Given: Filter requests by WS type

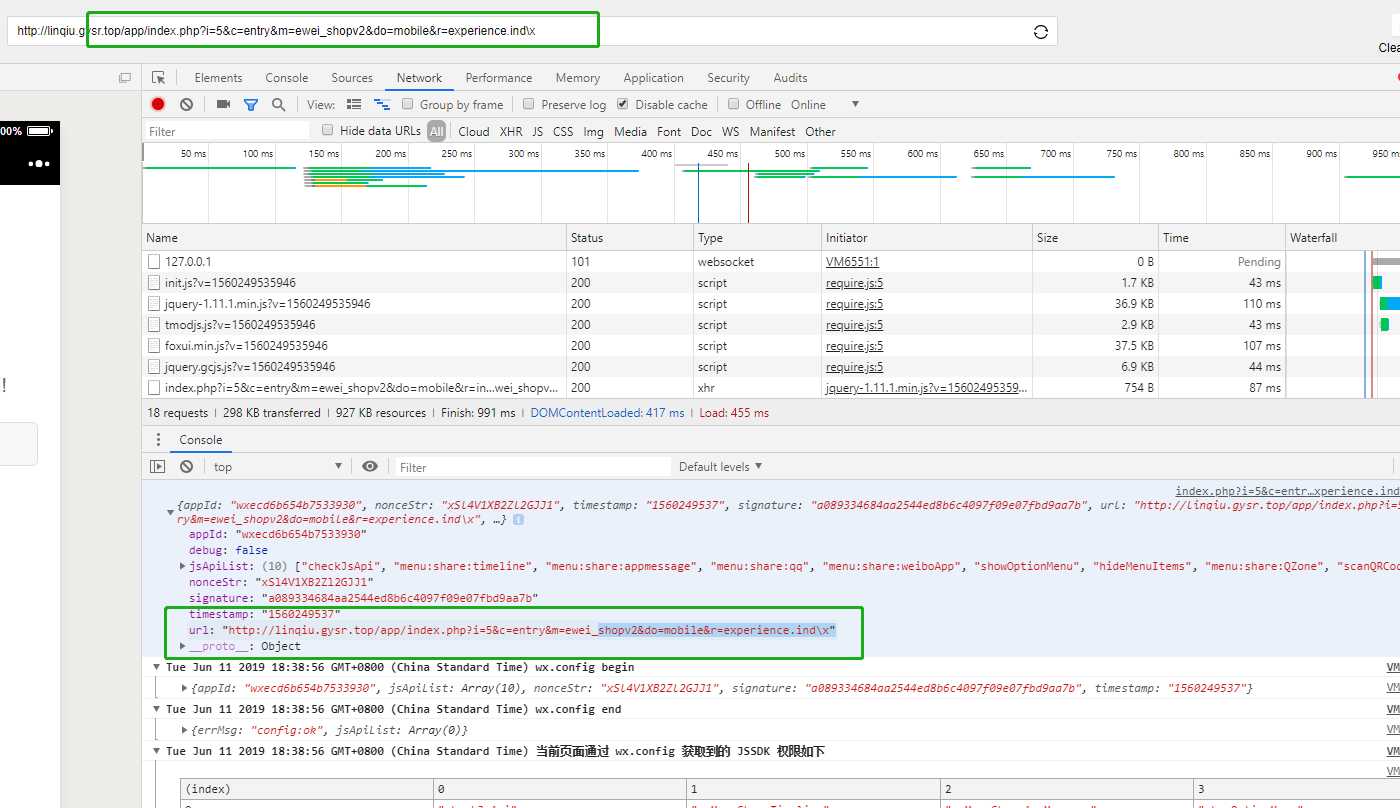Looking at the screenshot, I should click(x=731, y=131).
